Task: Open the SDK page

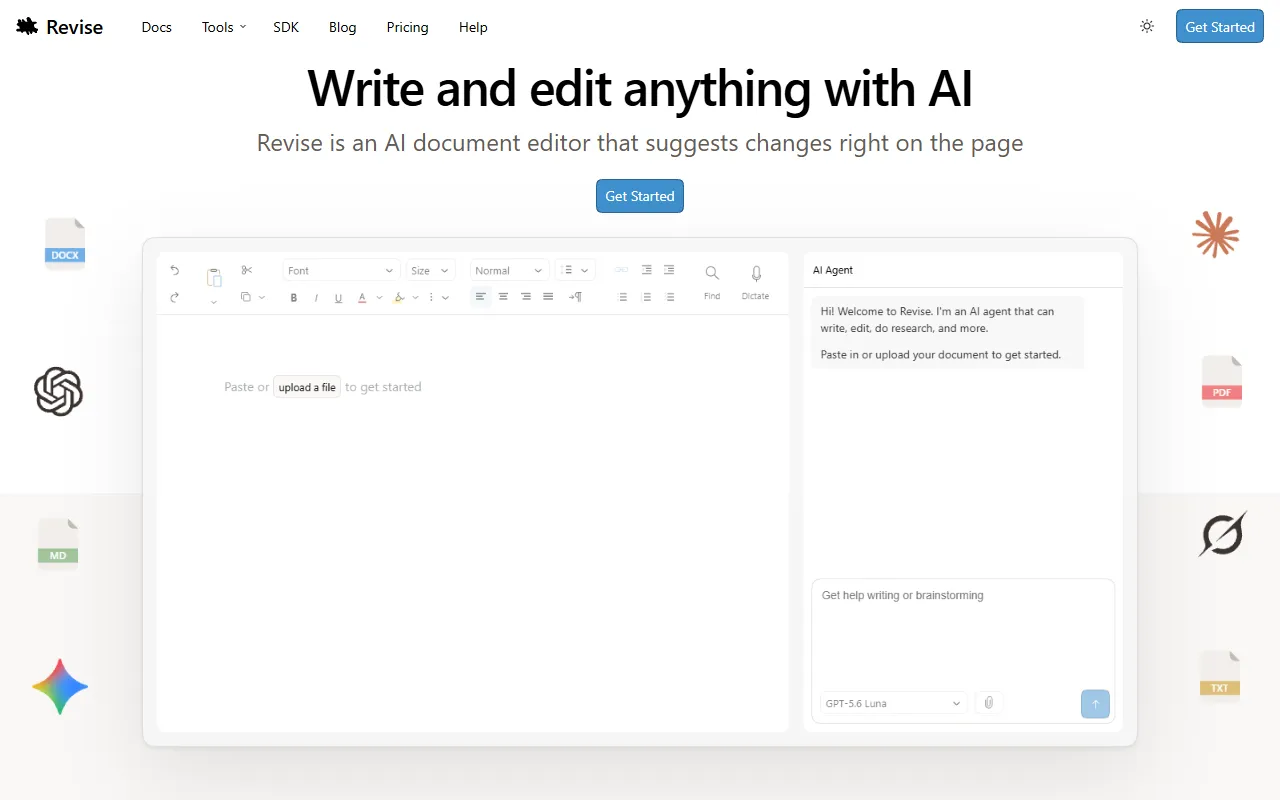Action: point(286,27)
